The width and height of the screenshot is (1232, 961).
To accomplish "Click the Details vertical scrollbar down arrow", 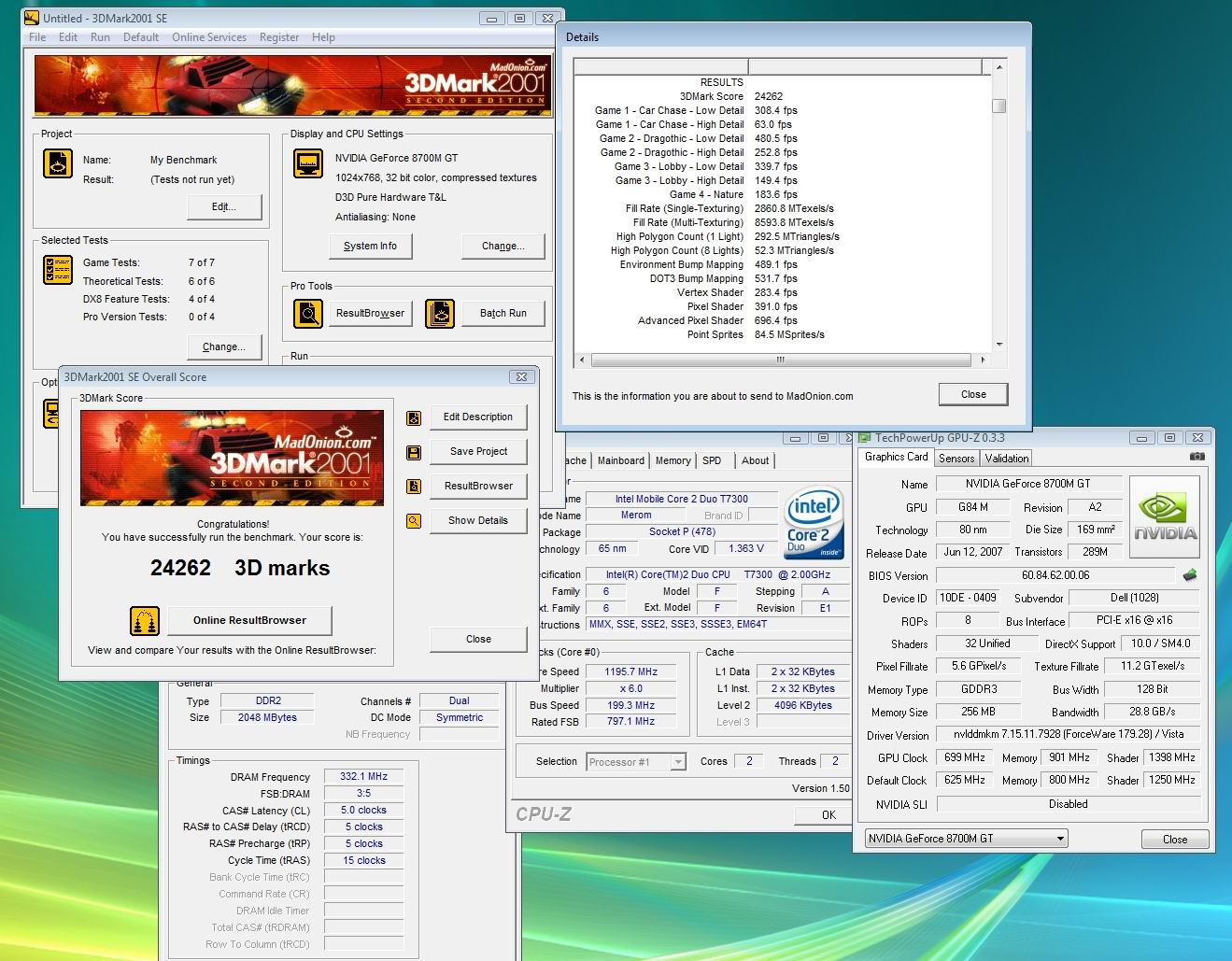I will pyautogui.click(x=998, y=344).
